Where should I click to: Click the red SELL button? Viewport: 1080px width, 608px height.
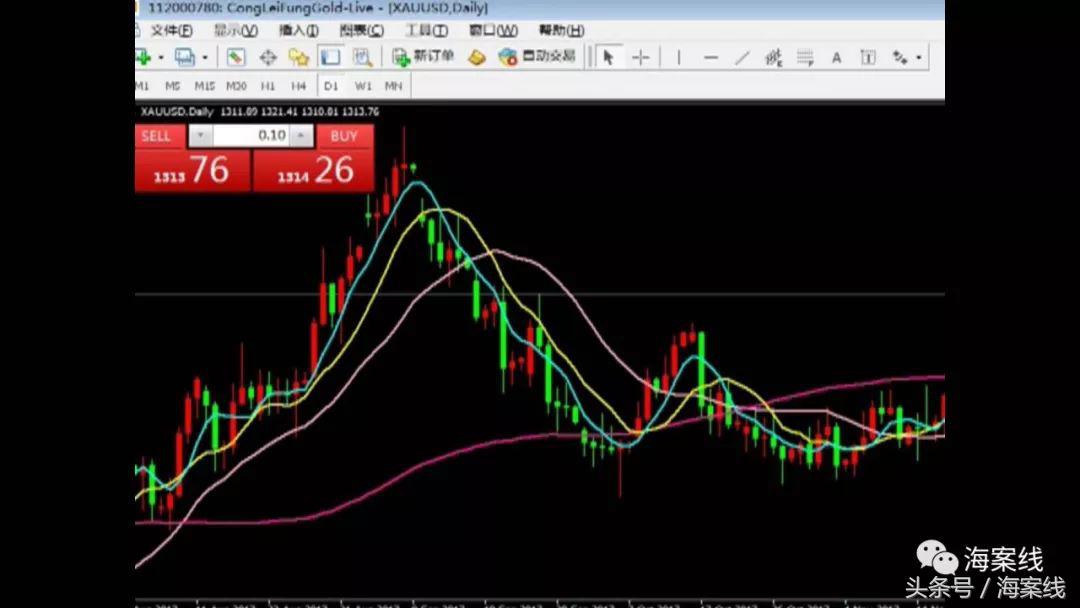click(x=156, y=136)
